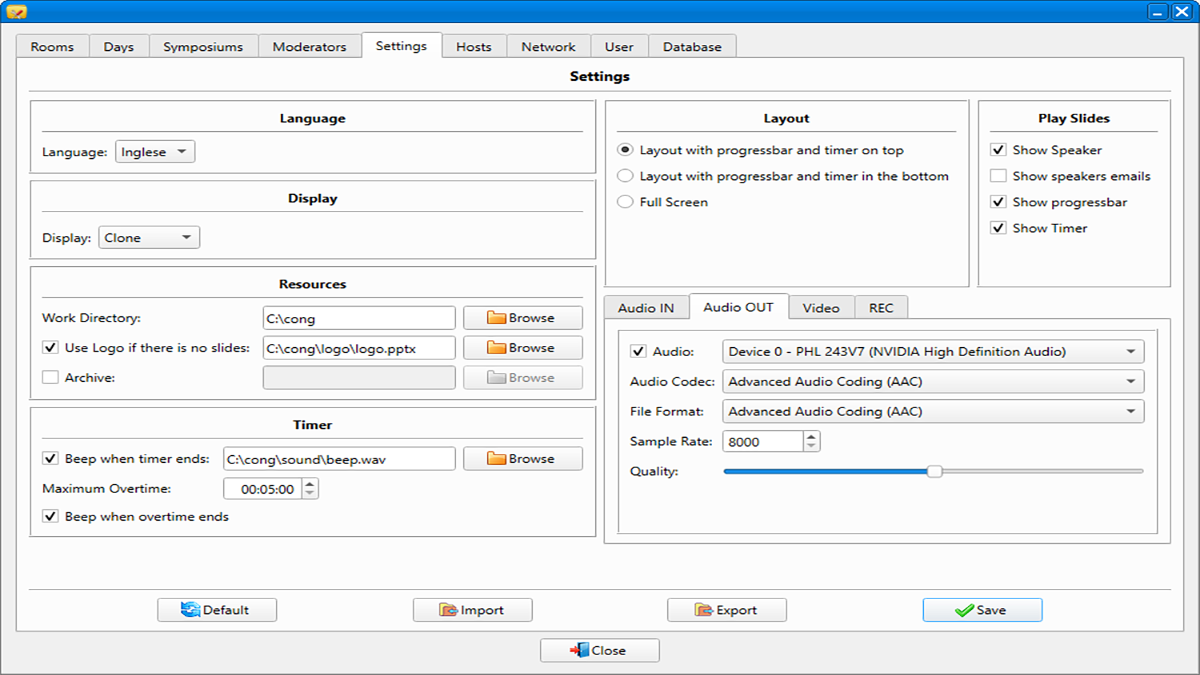Click the app icon in the title bar

tap(16, 12)
